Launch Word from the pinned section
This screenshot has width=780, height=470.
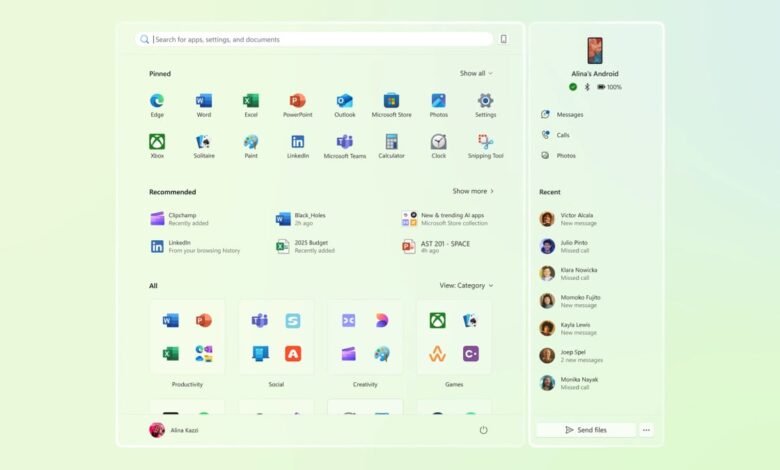(x=203, y=104)
